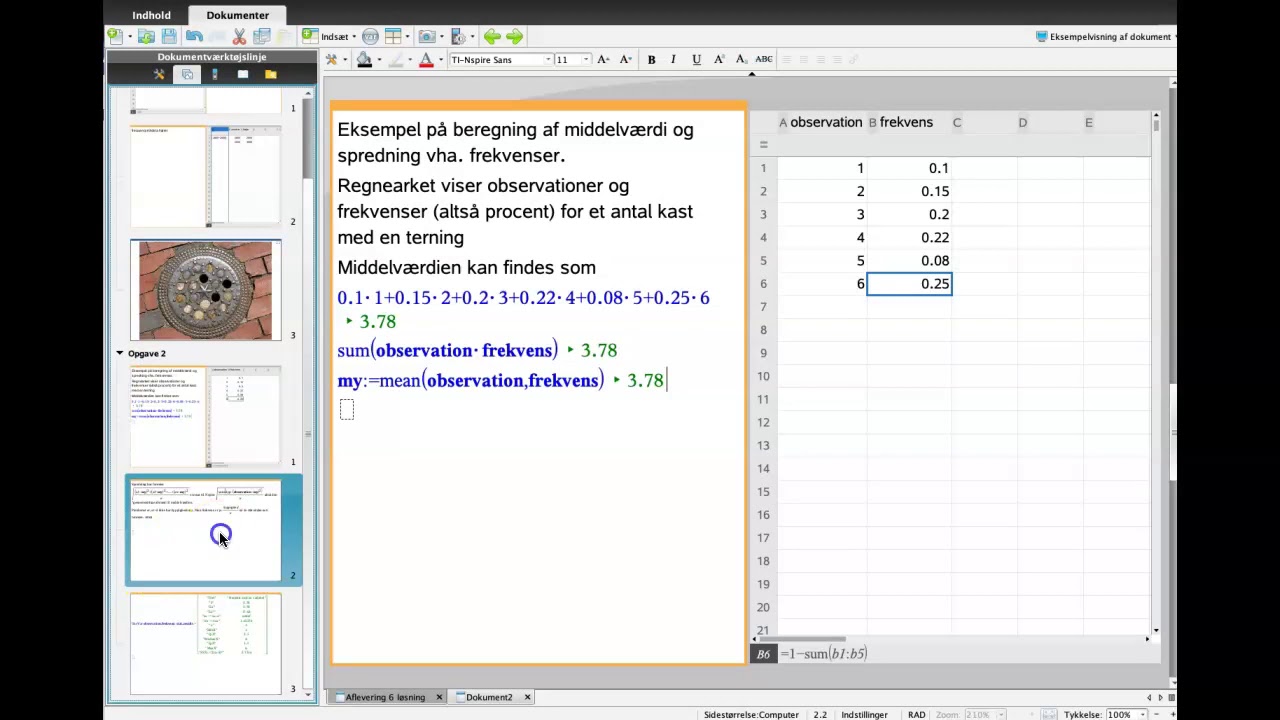Viewport: 1280px width, 720px height.
Task: Close the Dokument2 tab
Action: click(527, 697)
